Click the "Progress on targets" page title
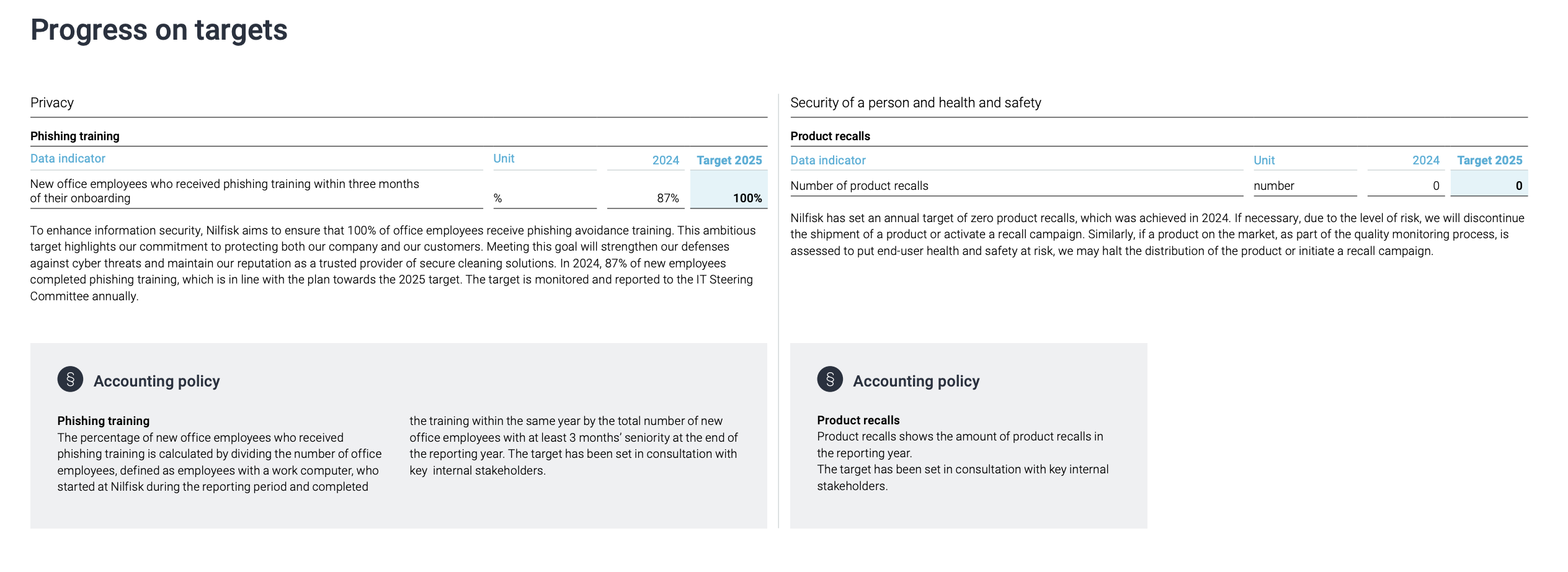This screenshot has height=572, width=1568. (159, 30)
